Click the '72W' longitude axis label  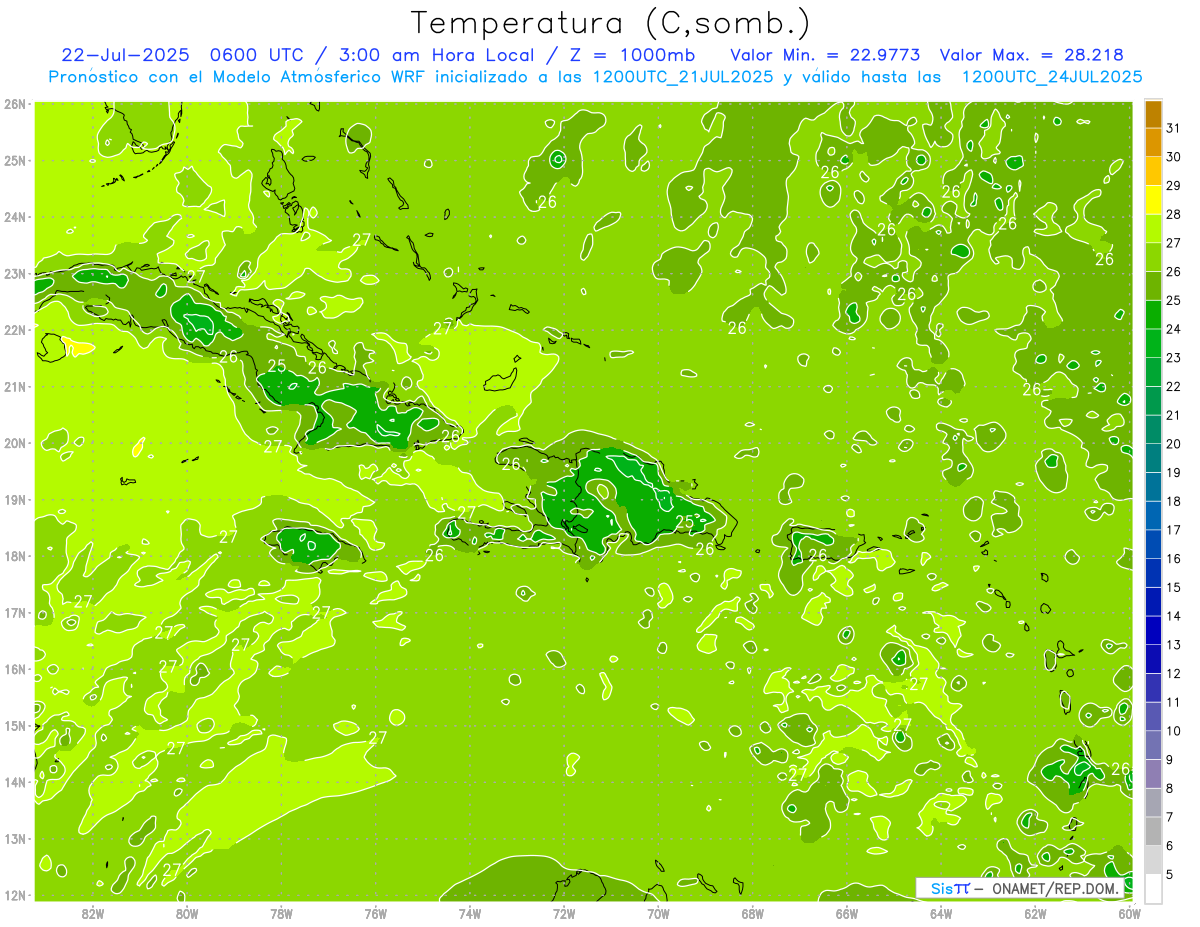564,913
